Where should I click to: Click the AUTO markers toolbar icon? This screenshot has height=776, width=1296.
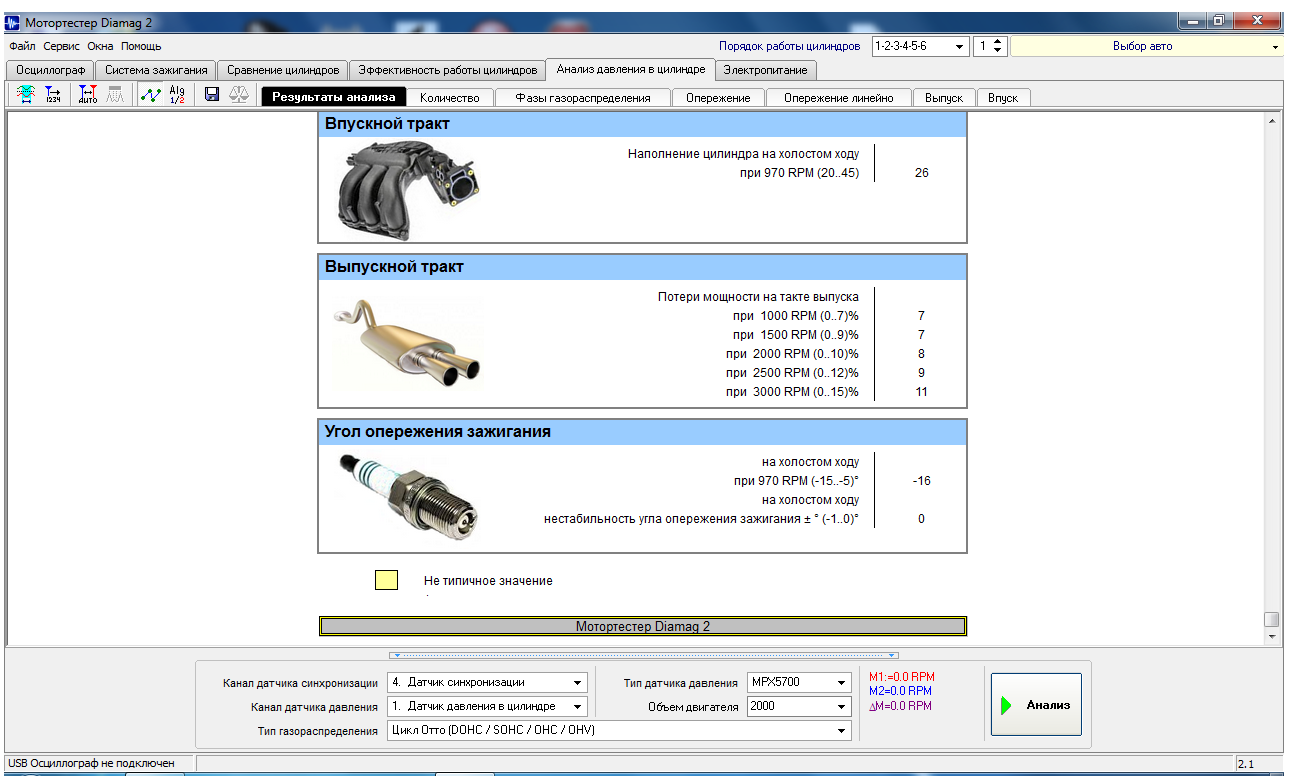point(88,95)
